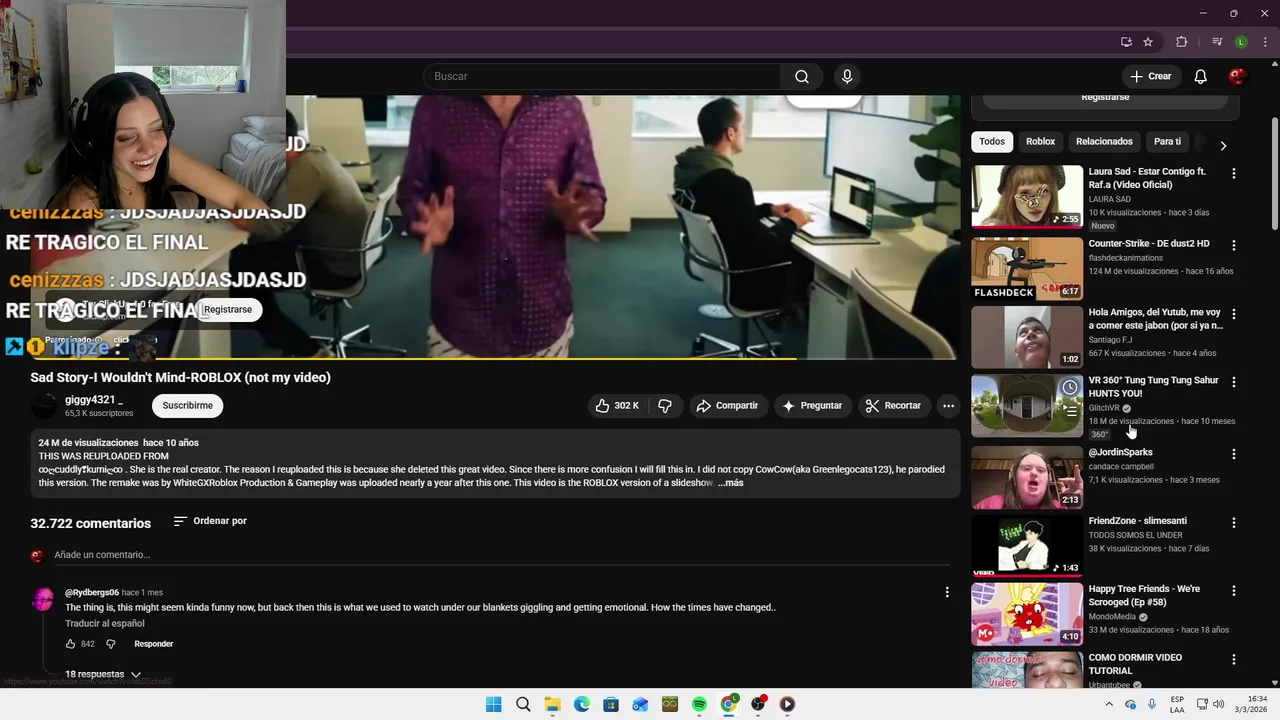The image size is (1280, 720).
Task: Open options for Laura Sad video
Action: click(x=1233, y=173)
